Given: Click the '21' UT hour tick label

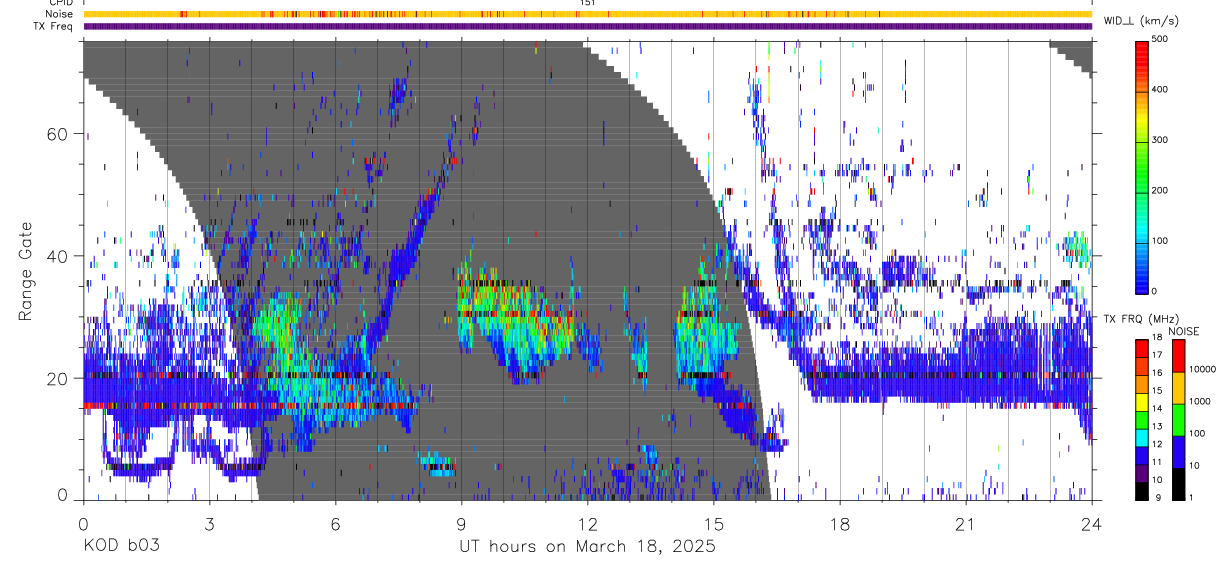Looking at the screenshot, I should pyautogui.click(x=965, y=524).
